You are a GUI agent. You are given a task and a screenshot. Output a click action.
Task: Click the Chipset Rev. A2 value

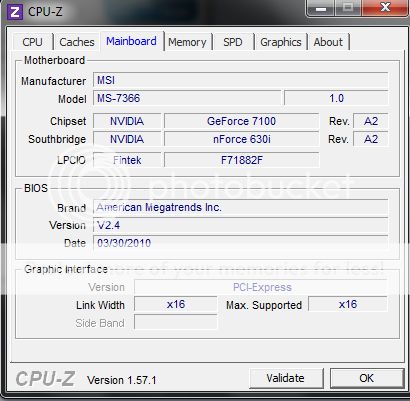point(371,121)
